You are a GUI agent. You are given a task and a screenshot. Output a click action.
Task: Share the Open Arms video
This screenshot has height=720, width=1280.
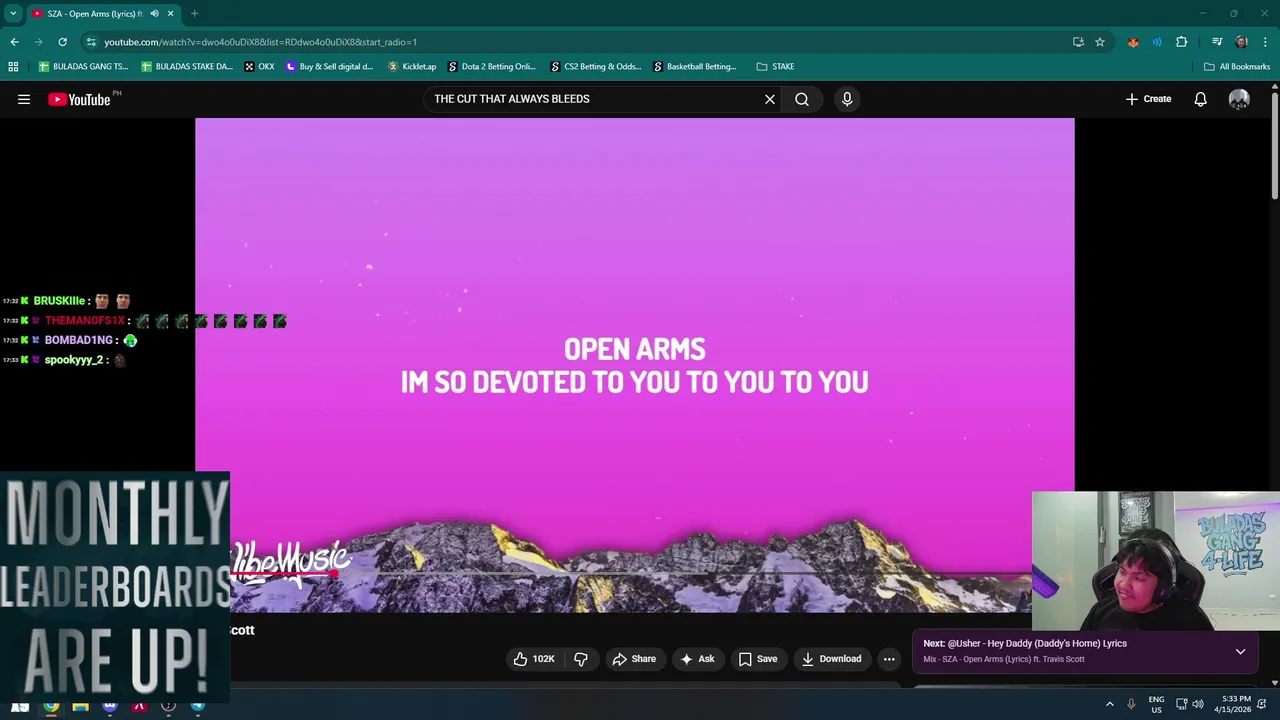[x=634, y=659]
